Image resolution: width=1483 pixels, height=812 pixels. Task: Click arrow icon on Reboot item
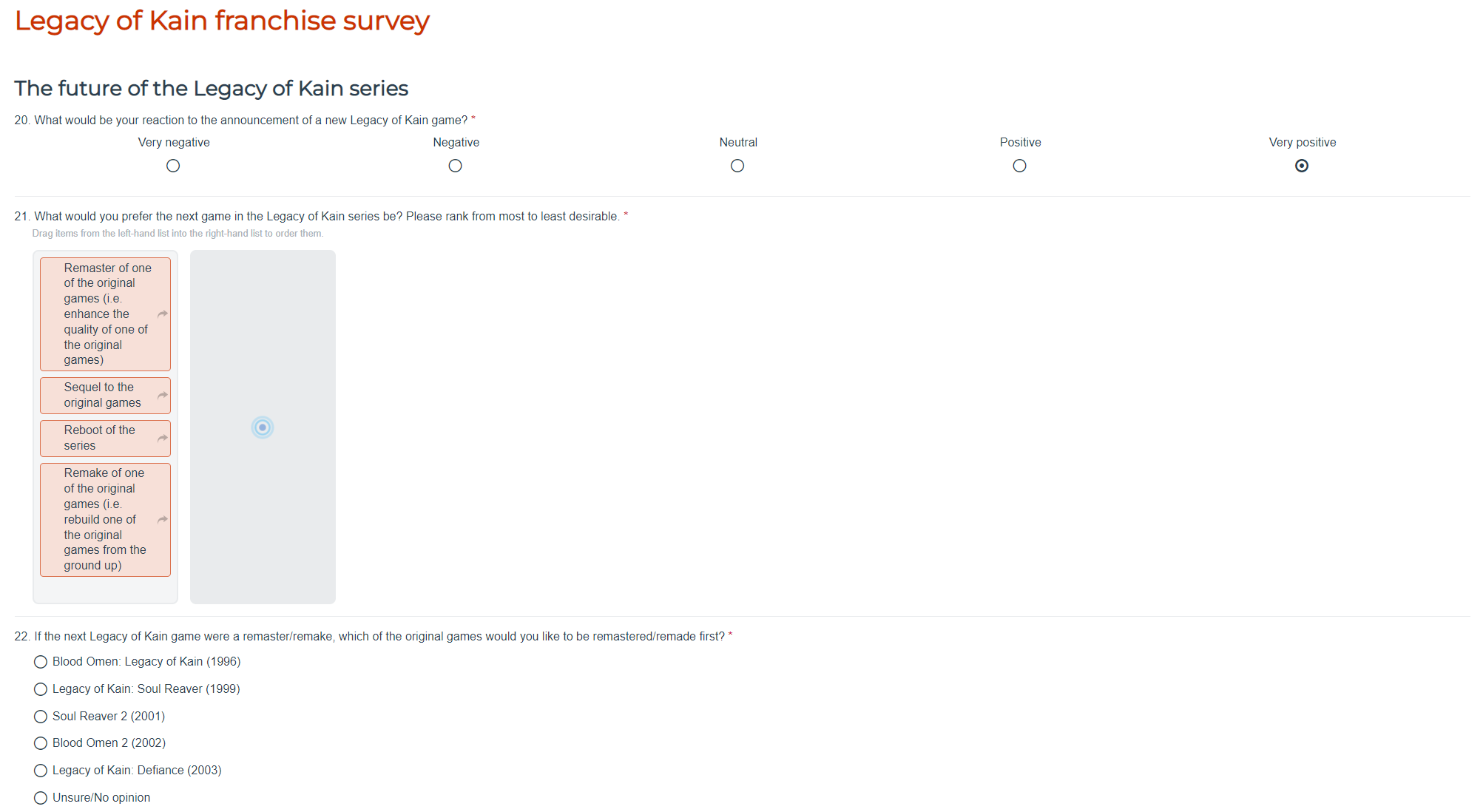tap(163, 439)
